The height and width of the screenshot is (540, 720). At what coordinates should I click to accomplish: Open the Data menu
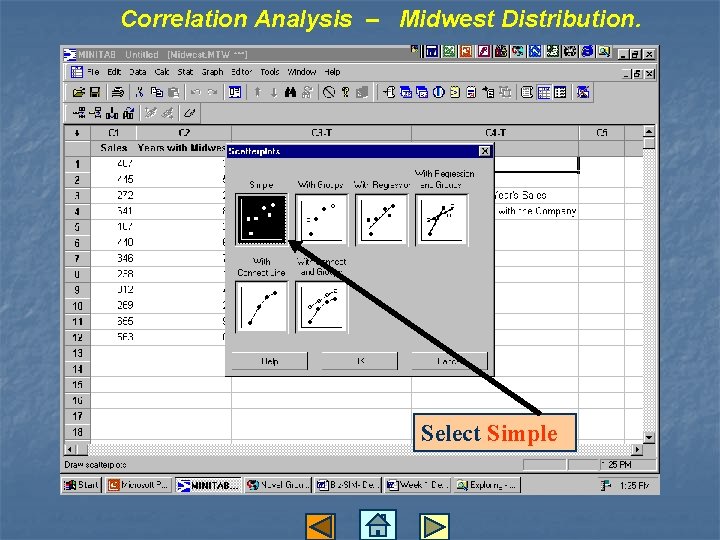[137, 72]
